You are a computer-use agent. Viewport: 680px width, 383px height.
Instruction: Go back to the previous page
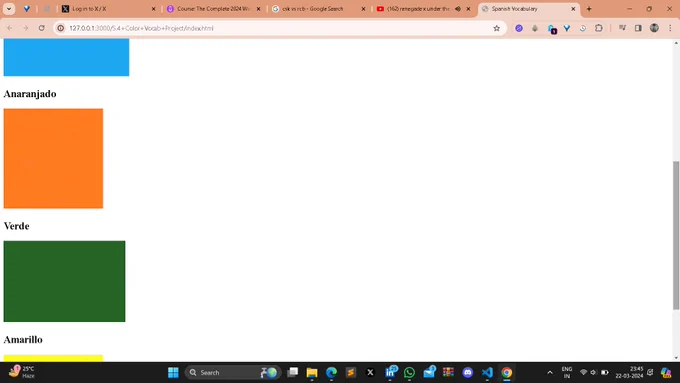click(x=10, y=28)
